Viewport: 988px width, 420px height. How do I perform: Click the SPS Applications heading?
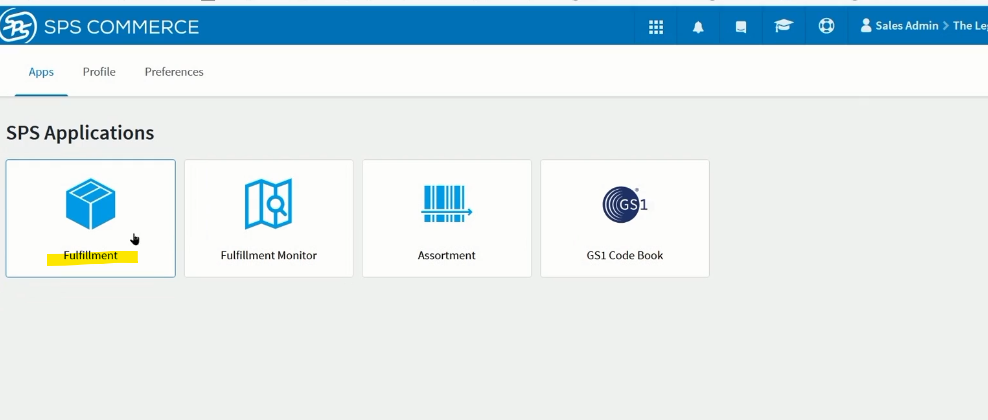[x=80, y=133]
